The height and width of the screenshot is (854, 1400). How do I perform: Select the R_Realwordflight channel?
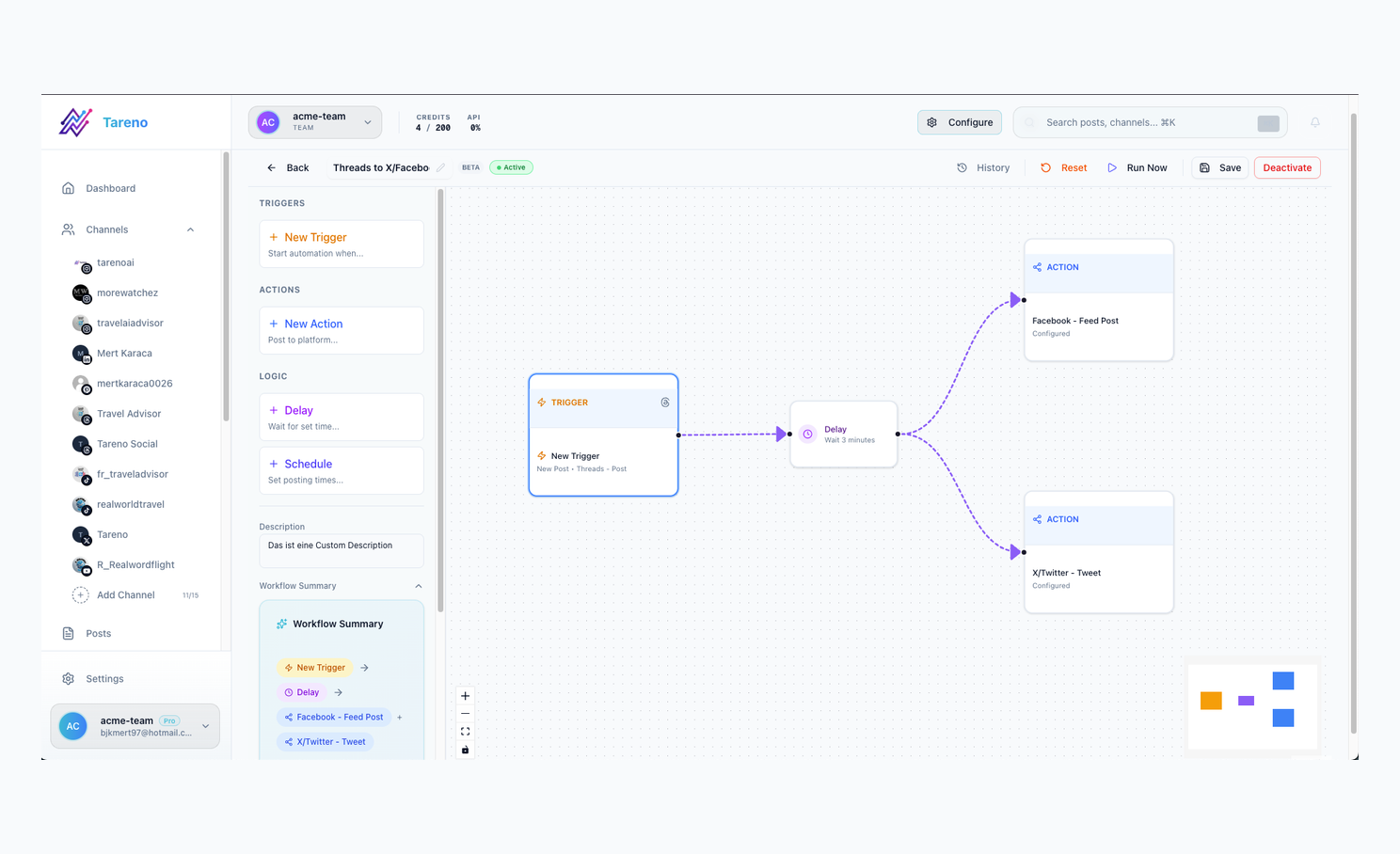coord(136,565)
